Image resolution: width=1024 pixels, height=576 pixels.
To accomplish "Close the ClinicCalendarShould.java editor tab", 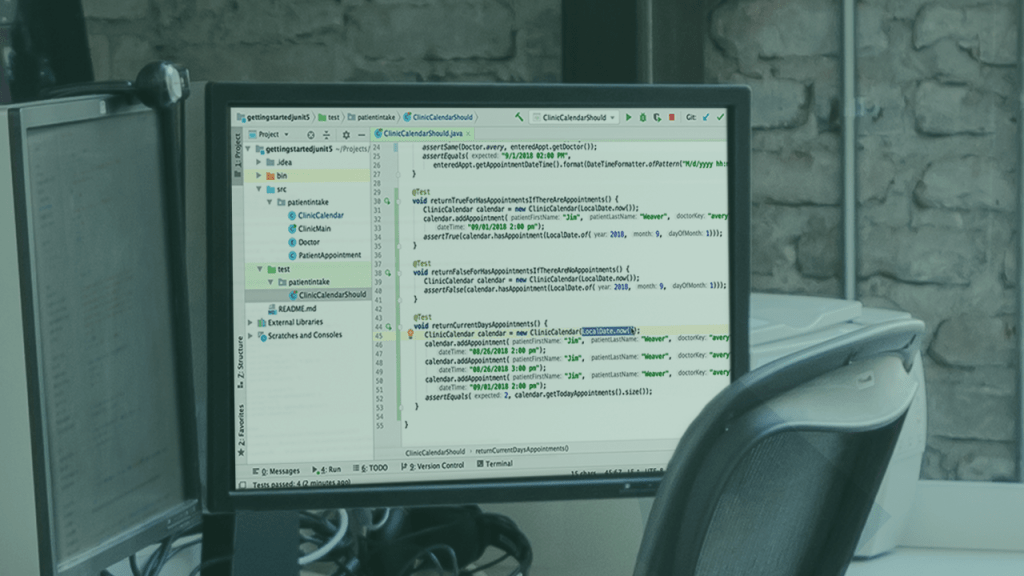I will [468, 133].
